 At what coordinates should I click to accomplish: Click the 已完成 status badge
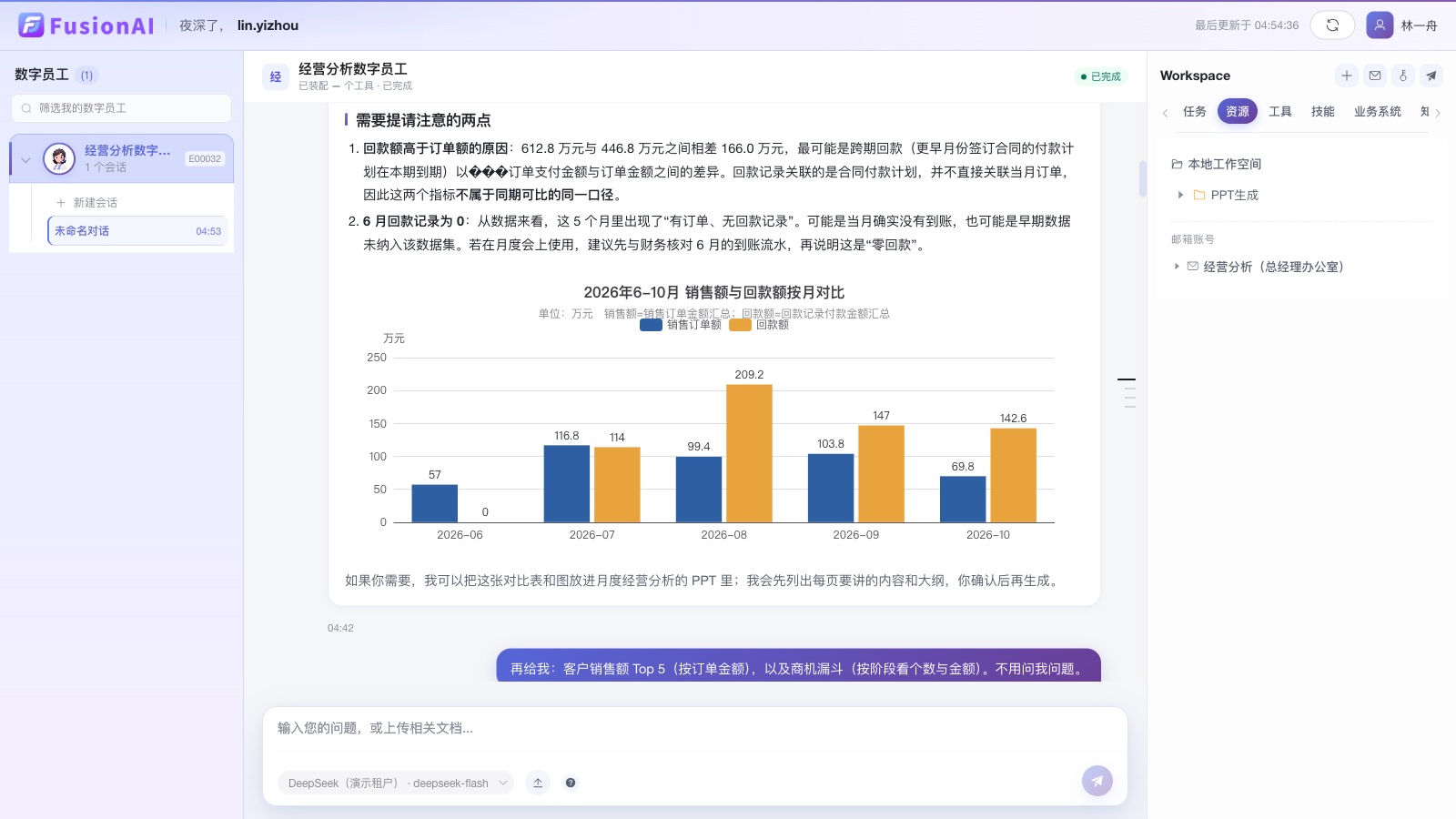tap(1101, 76)
